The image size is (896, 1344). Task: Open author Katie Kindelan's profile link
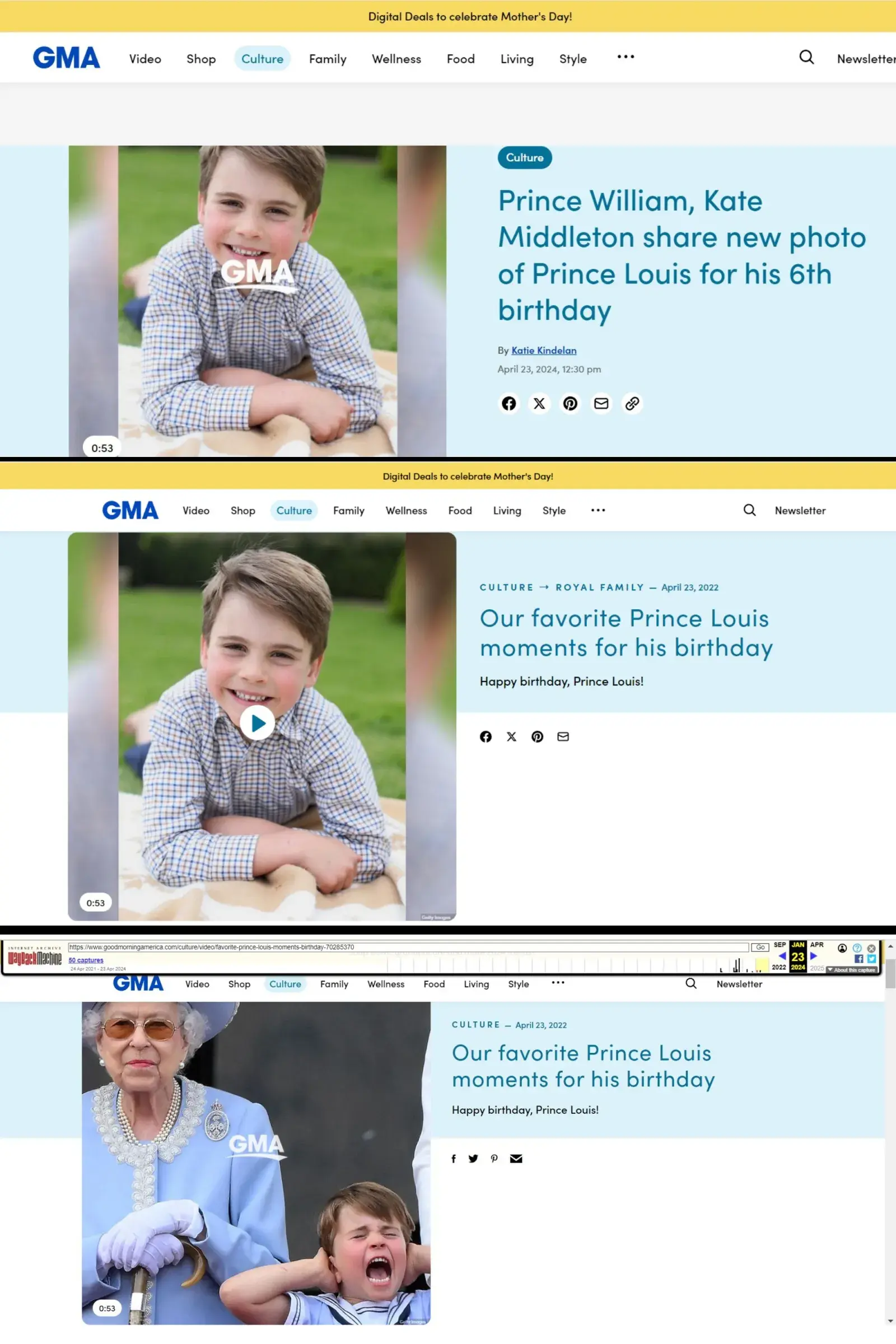point(543,351)
